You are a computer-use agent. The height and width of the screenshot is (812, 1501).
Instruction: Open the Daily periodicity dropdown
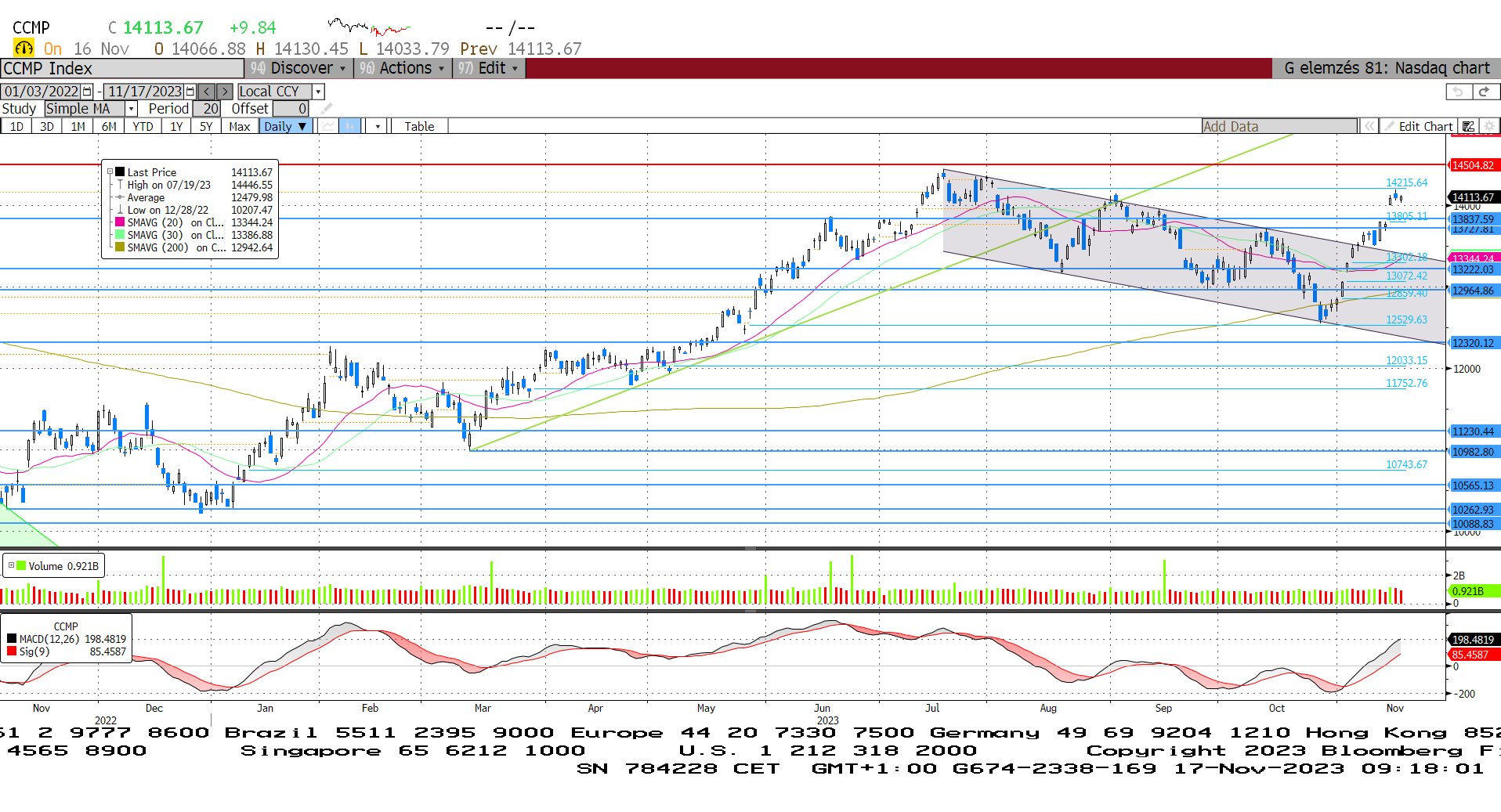[286, 126]
